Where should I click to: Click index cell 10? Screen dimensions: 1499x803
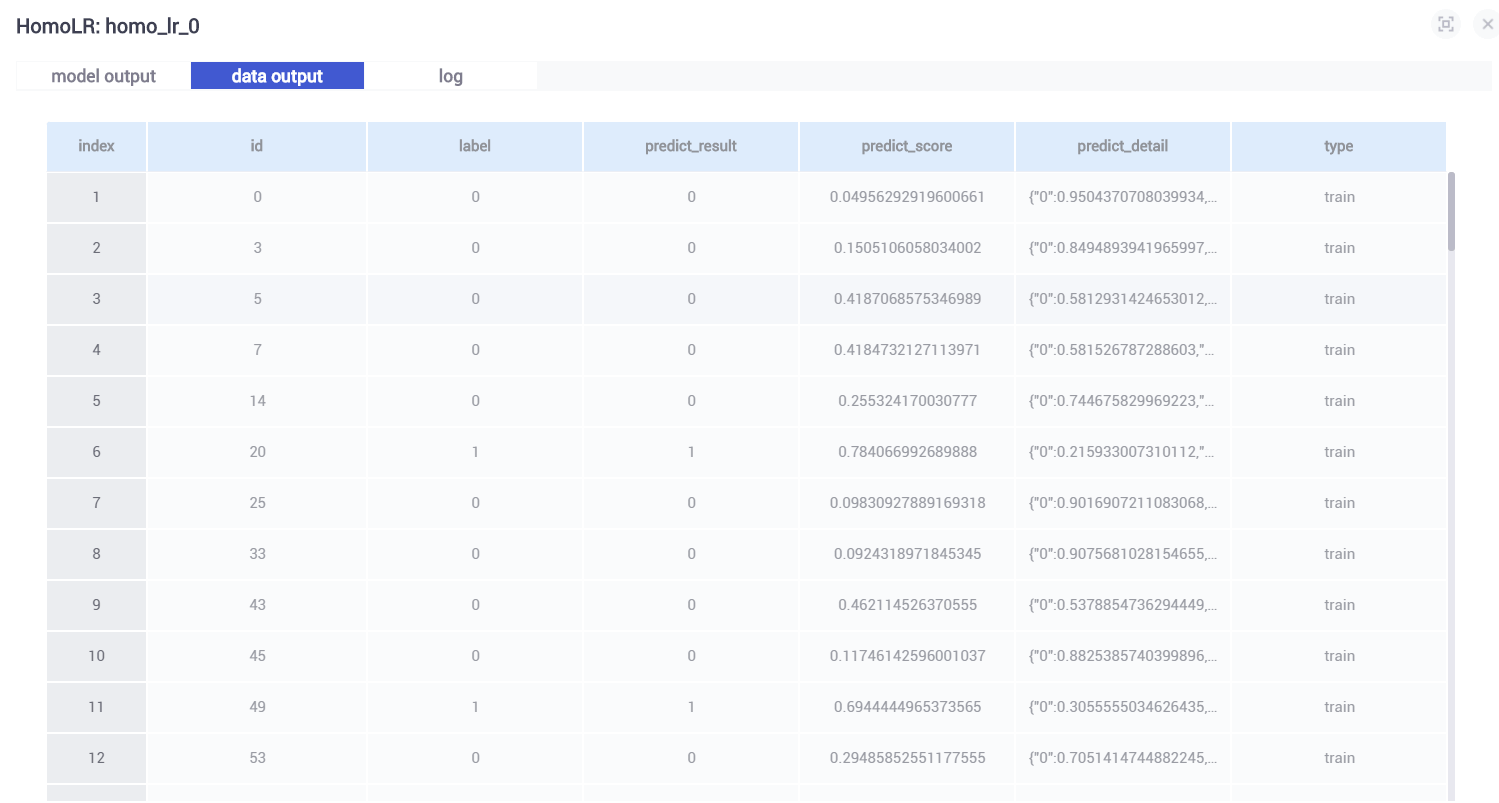[x=96, y=656]
